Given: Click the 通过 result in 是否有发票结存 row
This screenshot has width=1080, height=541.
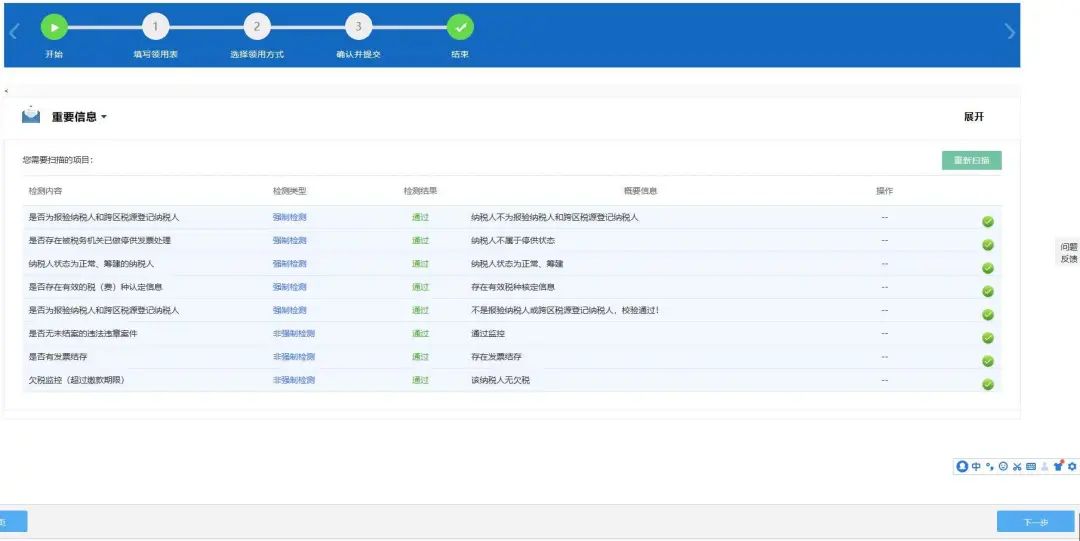Looking at the screenshot, I should pos(420,357).
